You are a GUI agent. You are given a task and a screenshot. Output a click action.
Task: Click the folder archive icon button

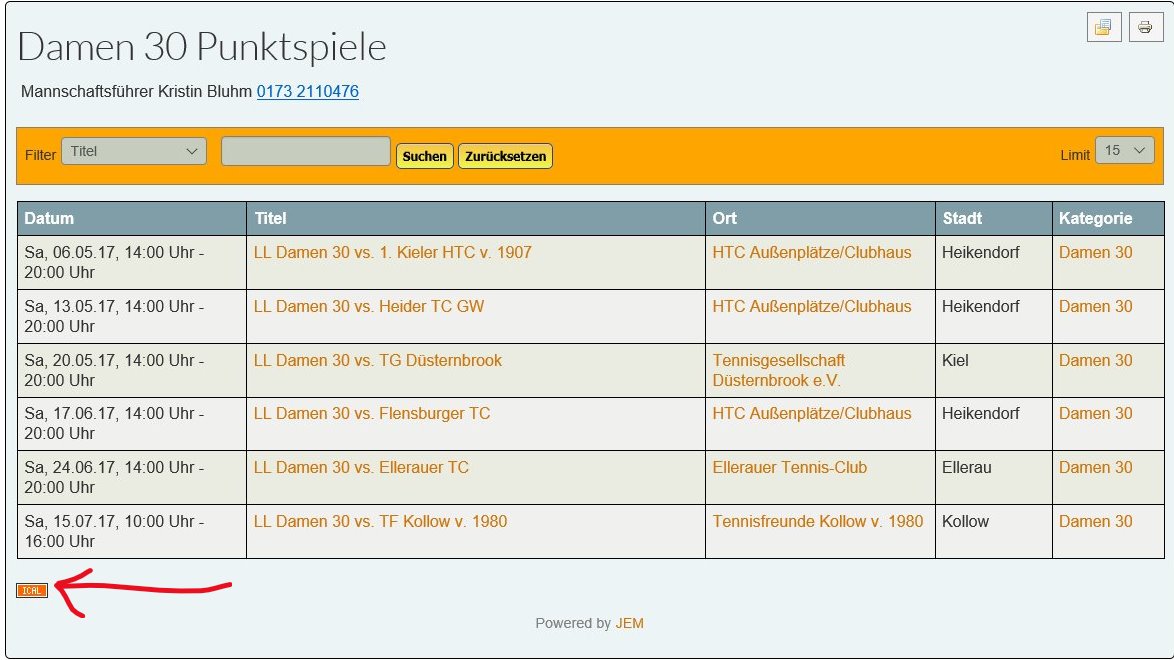1104,27
